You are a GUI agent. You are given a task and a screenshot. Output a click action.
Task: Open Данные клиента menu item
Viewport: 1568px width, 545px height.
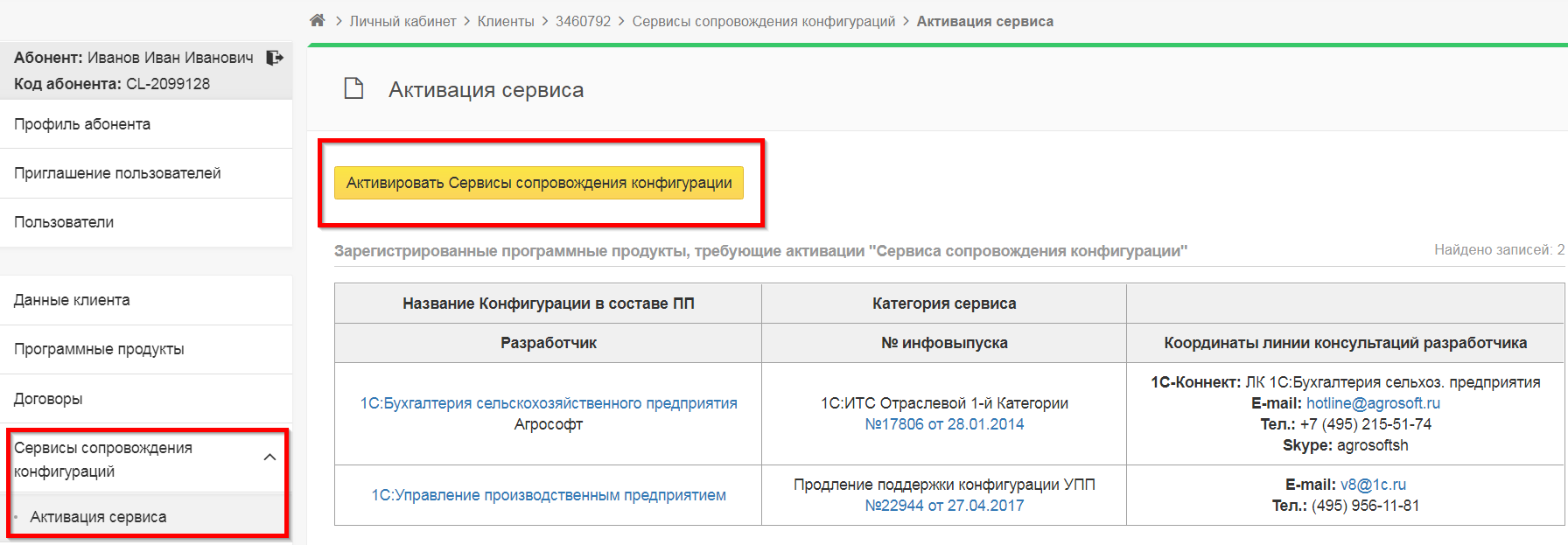(x=146, y=300)
